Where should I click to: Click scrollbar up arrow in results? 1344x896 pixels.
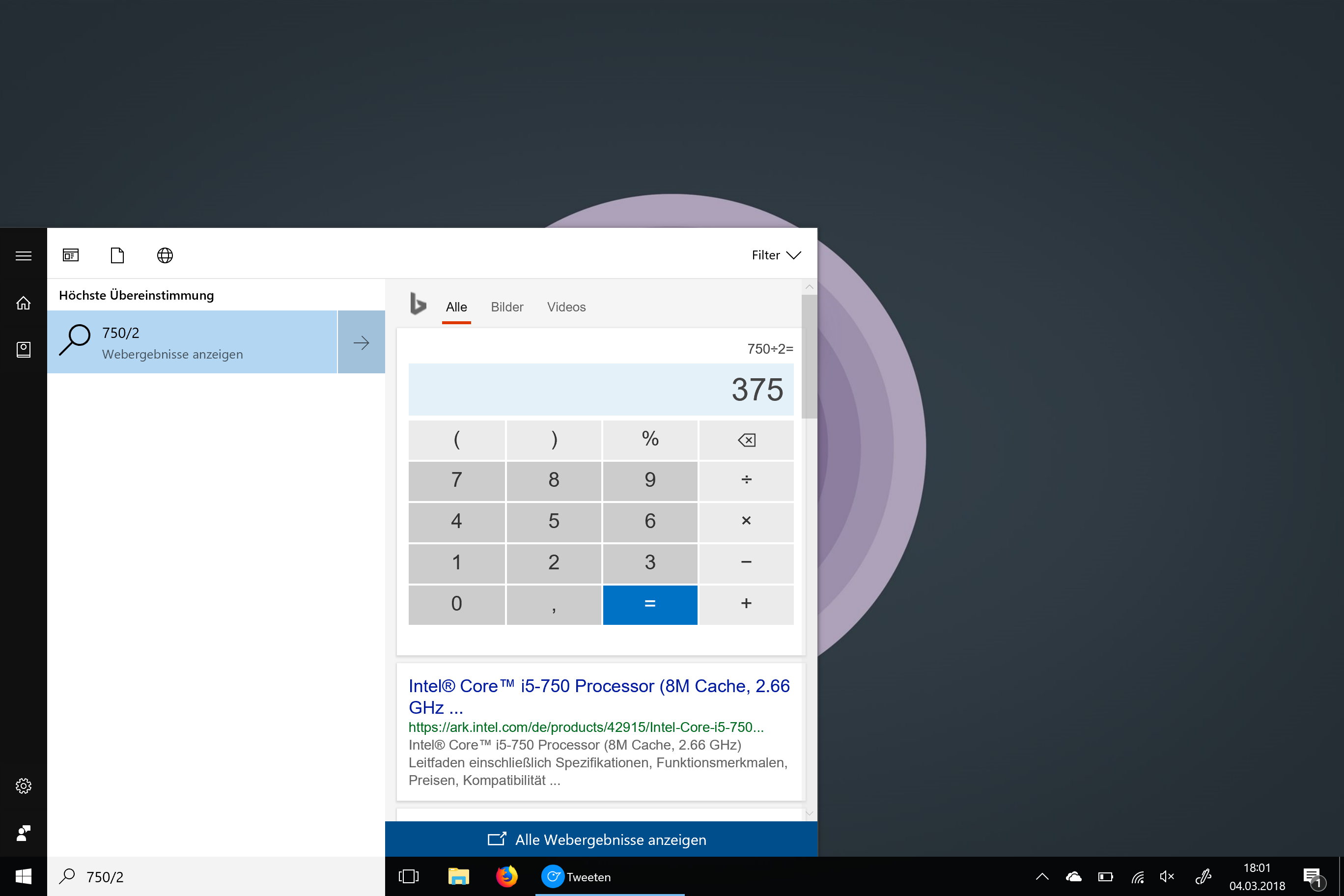(x=809, y=287)
